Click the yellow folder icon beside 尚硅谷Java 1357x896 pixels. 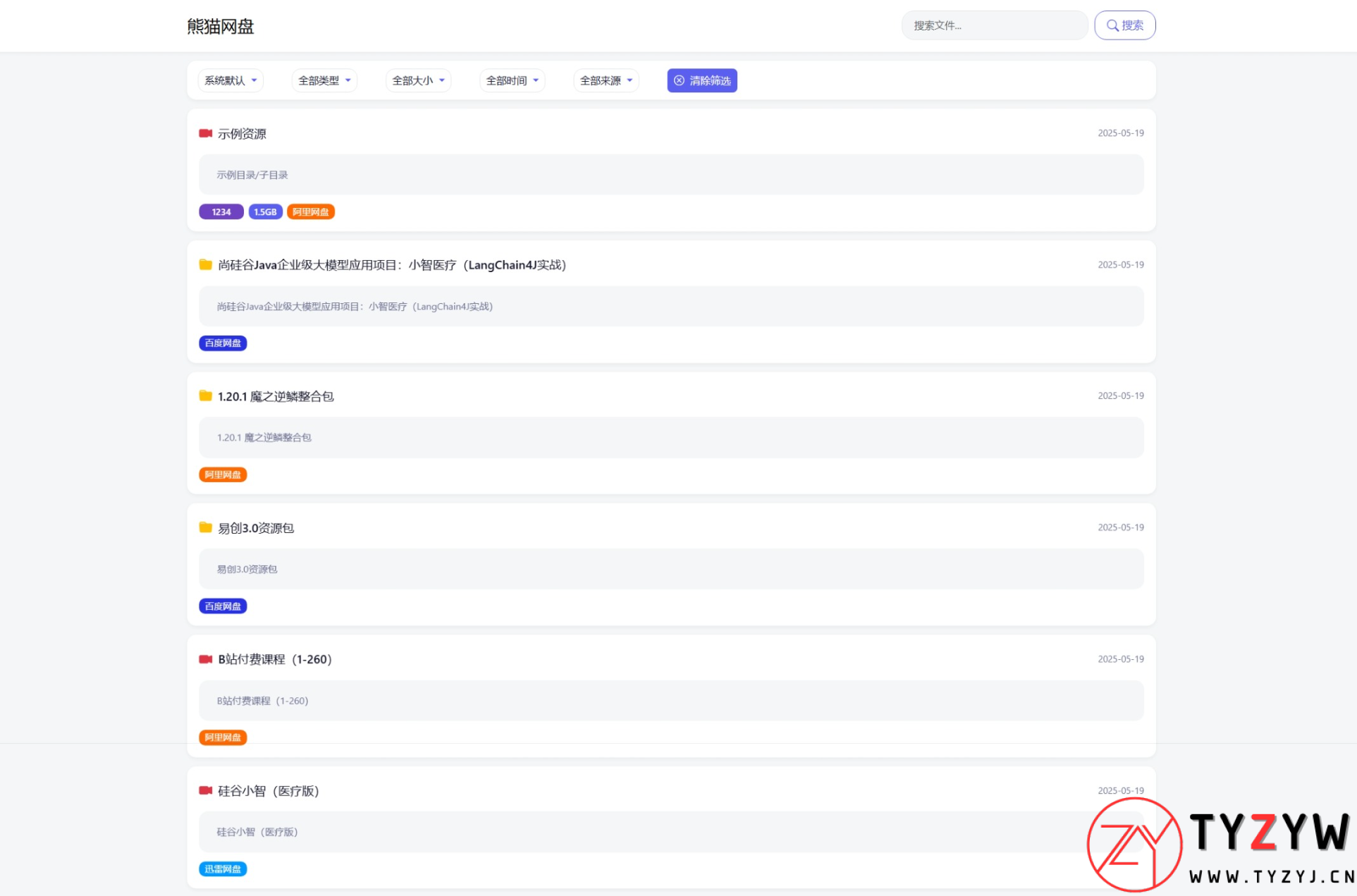click(x=205, y=264)
